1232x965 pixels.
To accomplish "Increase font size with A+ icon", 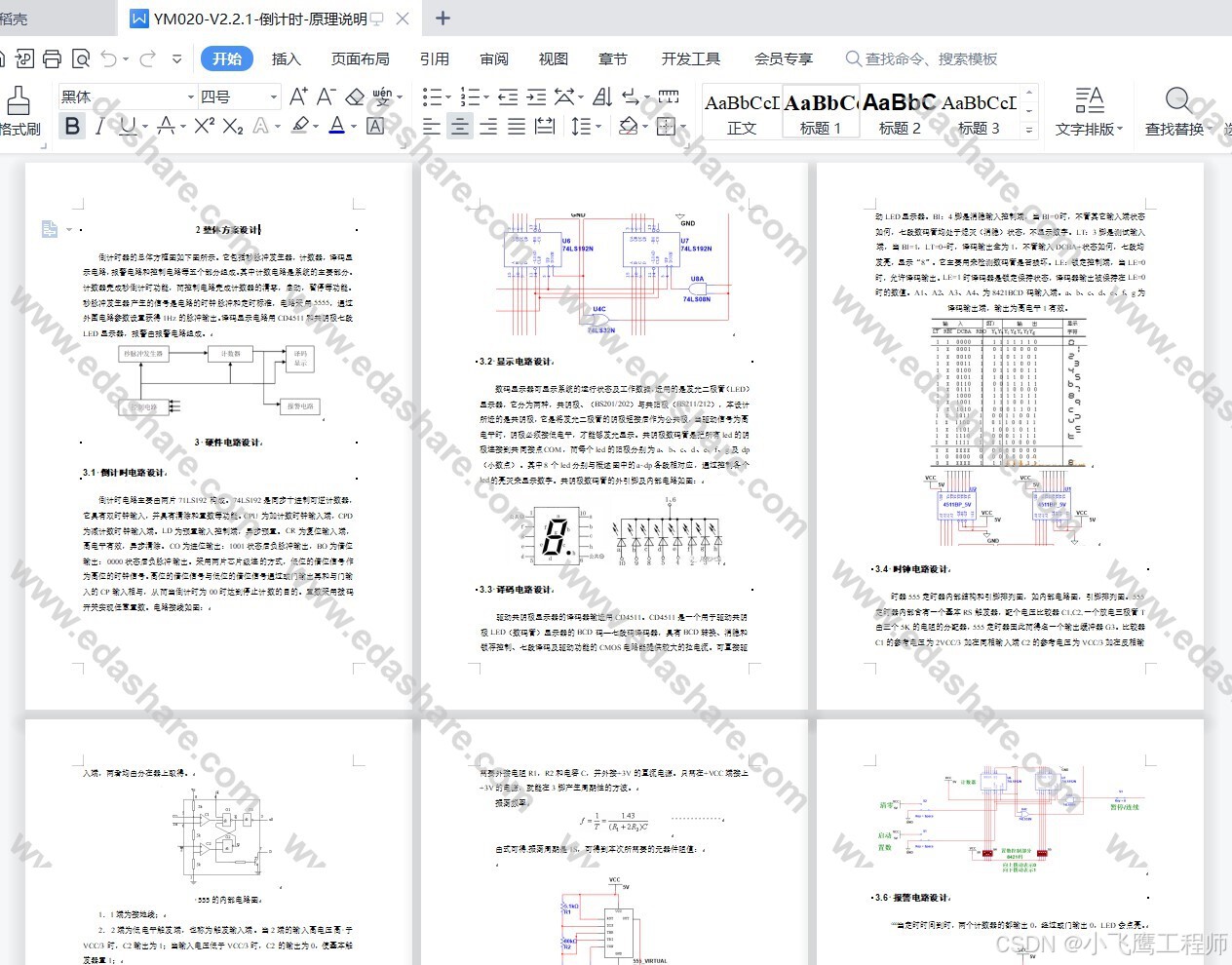I will 298,96.
